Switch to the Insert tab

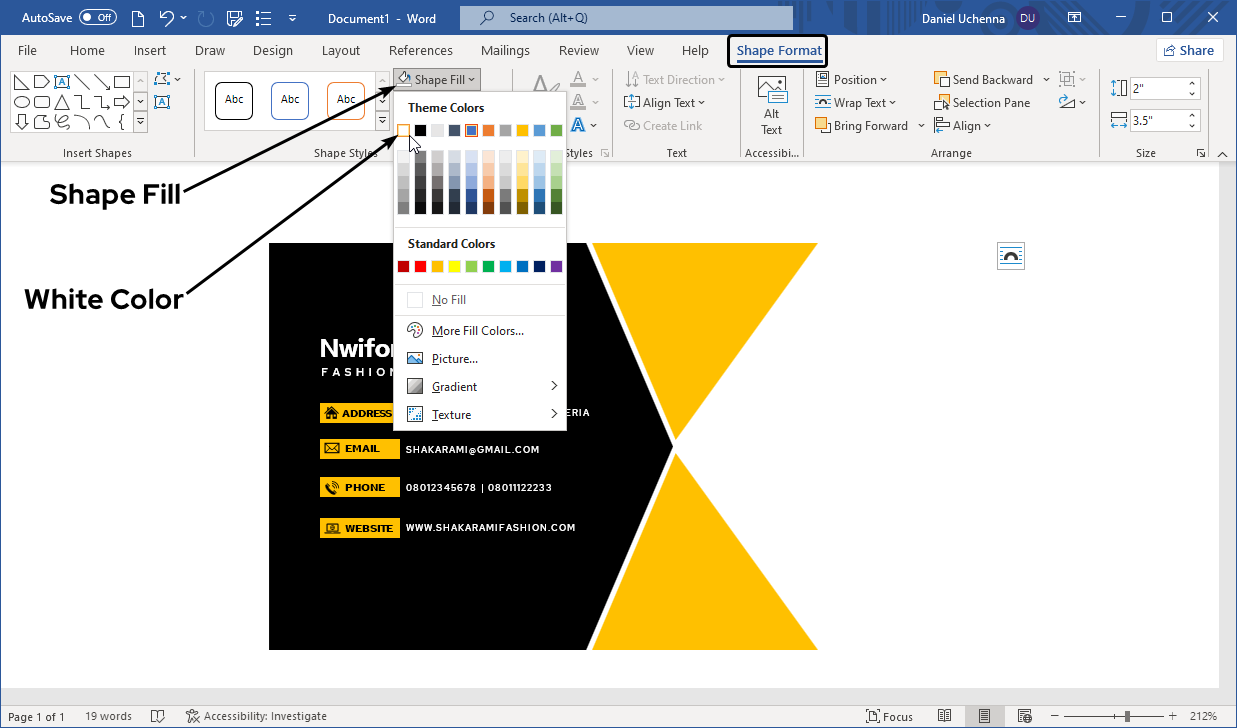pos(150,51)
